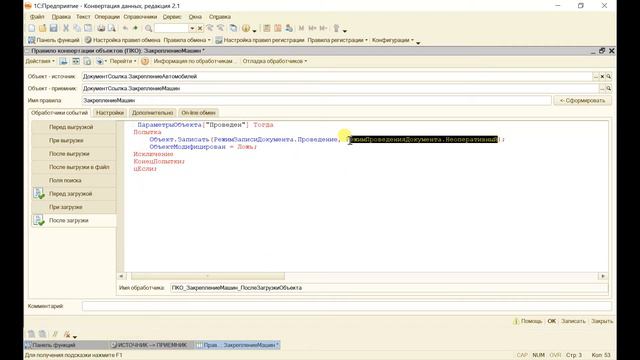Click the Calendar toolbar icon
This screenshot has width=640, height=360.
pos(278,28)
